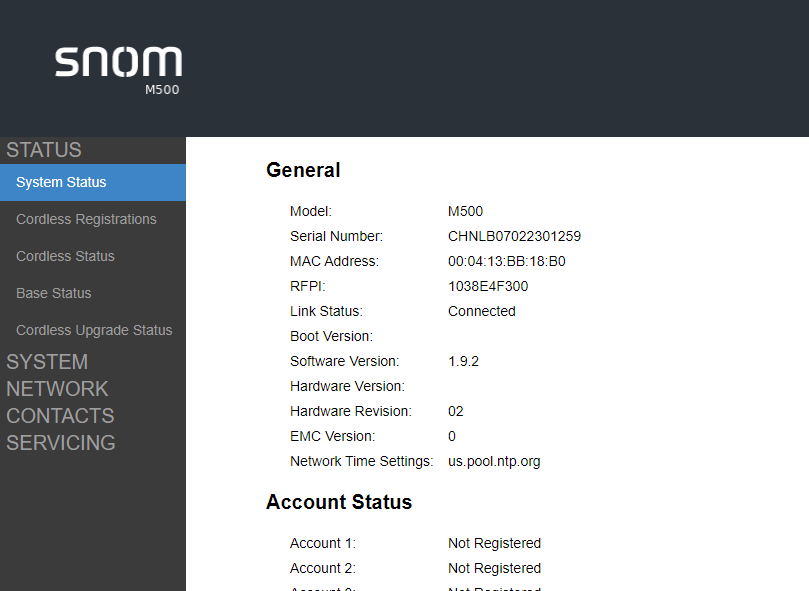Viewport: 809px width, 591px height.
Task: Open Cordless Registrations in the sidebar
Action: 86,219
